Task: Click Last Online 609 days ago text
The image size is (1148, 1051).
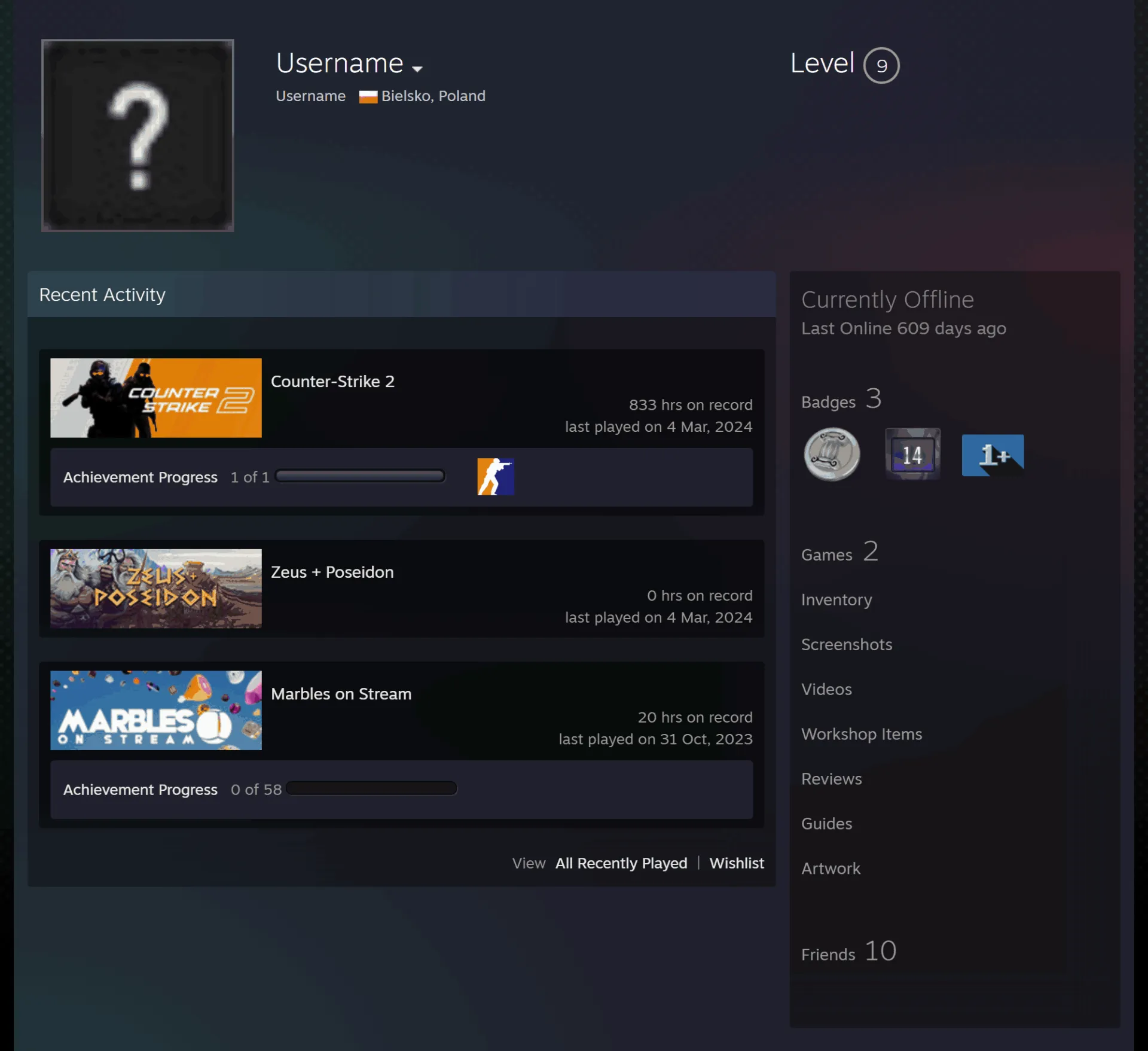Action: (903, 328)
